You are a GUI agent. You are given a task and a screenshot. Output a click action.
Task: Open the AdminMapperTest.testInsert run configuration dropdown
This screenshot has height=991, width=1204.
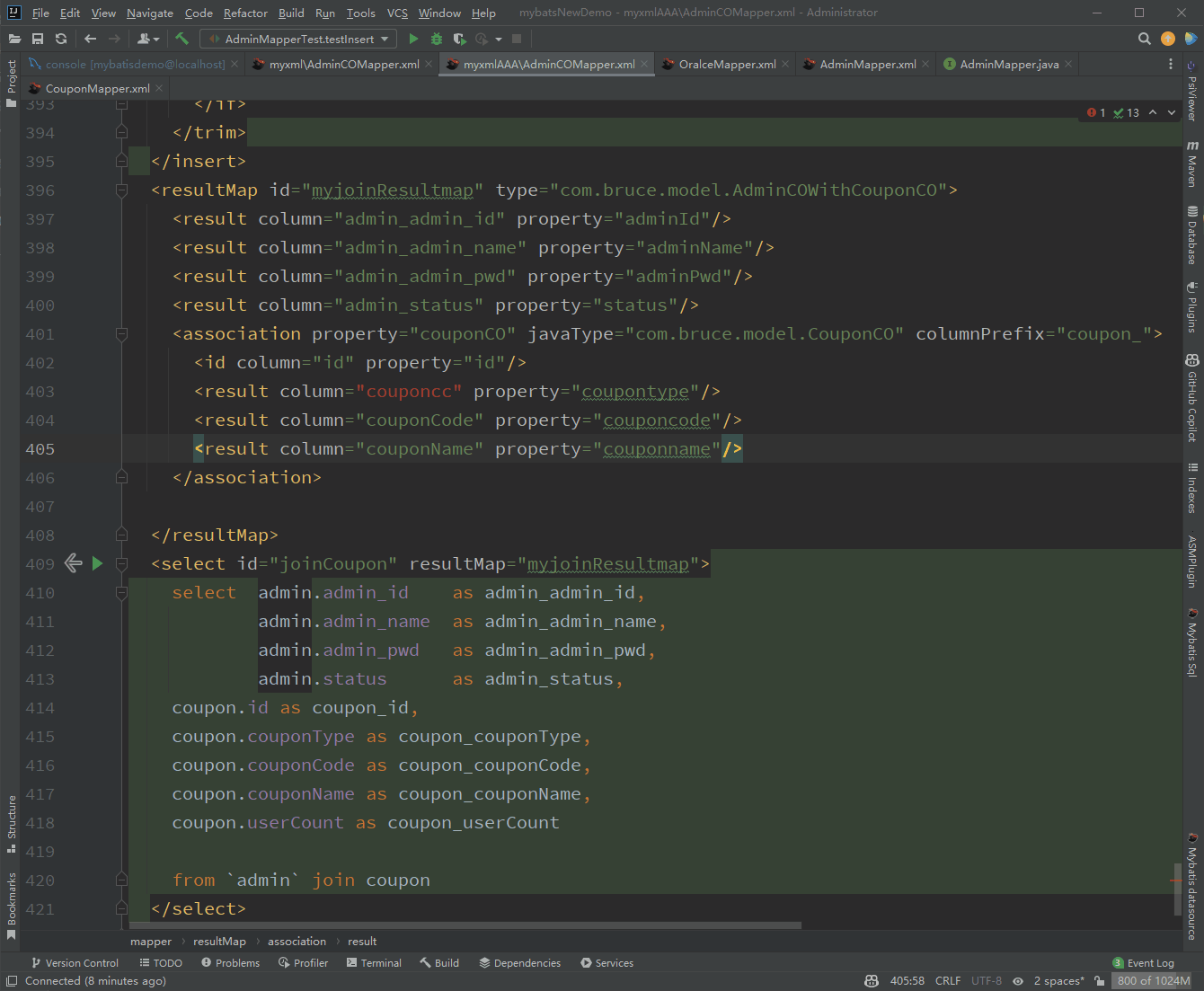(x=299, y=39)
